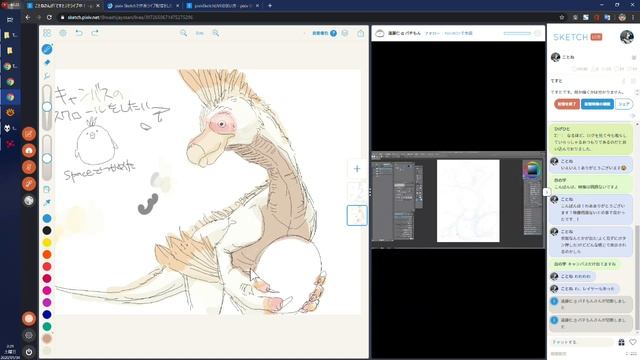
Task: Click the share/export icon in canvas toolbar
Action: (x=361, y=33)
